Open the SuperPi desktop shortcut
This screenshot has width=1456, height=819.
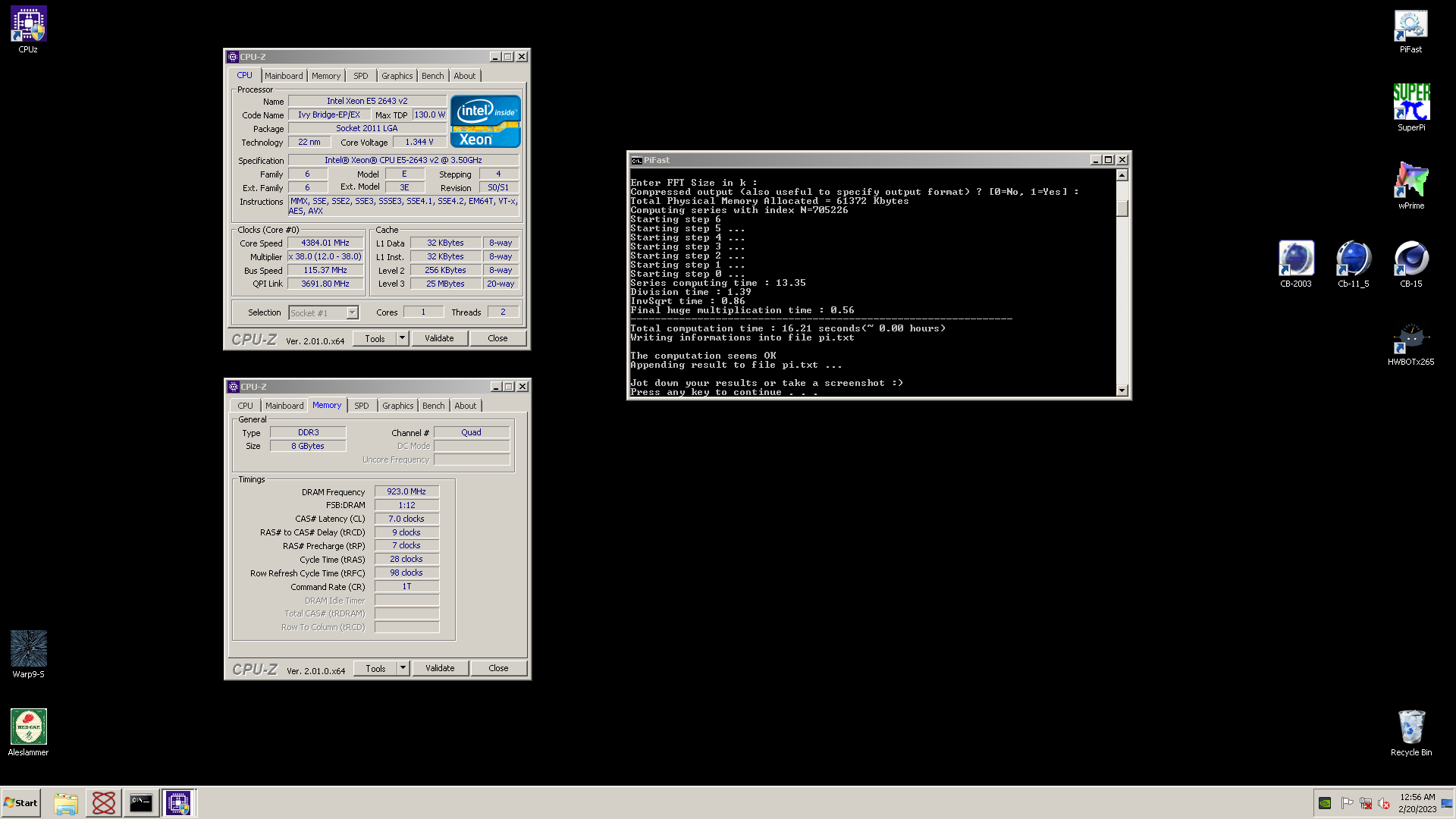tap(1410, 108)
